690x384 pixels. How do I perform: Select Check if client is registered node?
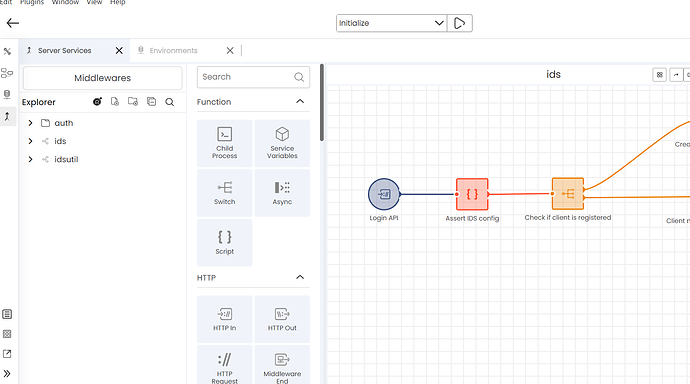coord(568,194)
